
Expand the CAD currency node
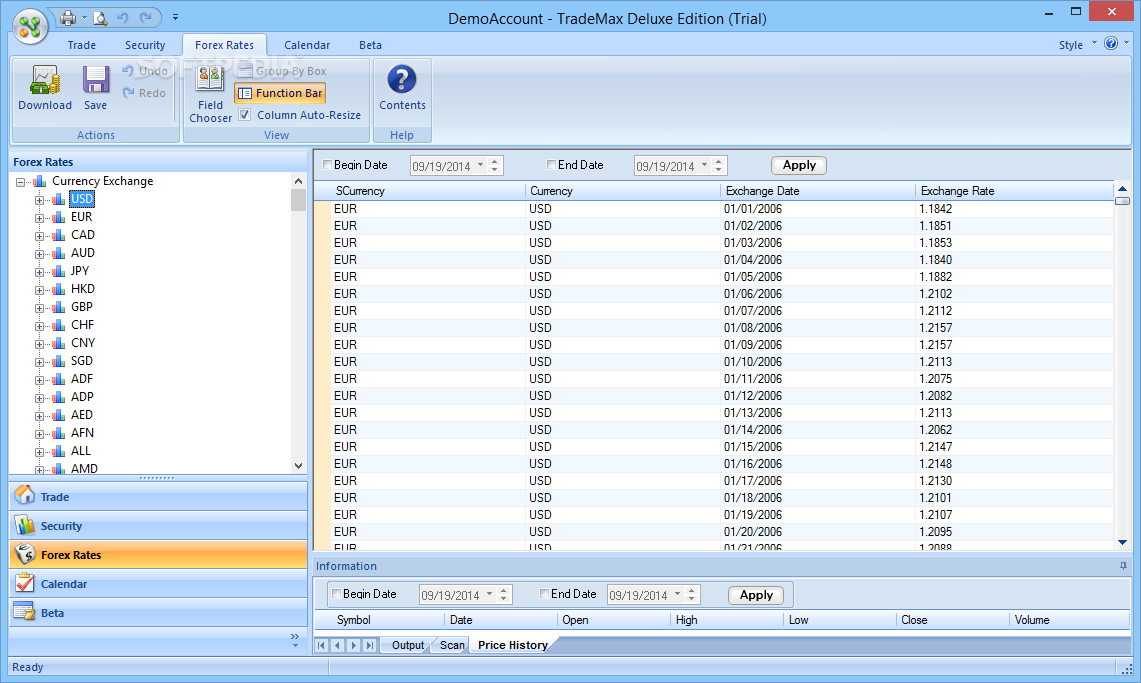[x=40, y=236]
